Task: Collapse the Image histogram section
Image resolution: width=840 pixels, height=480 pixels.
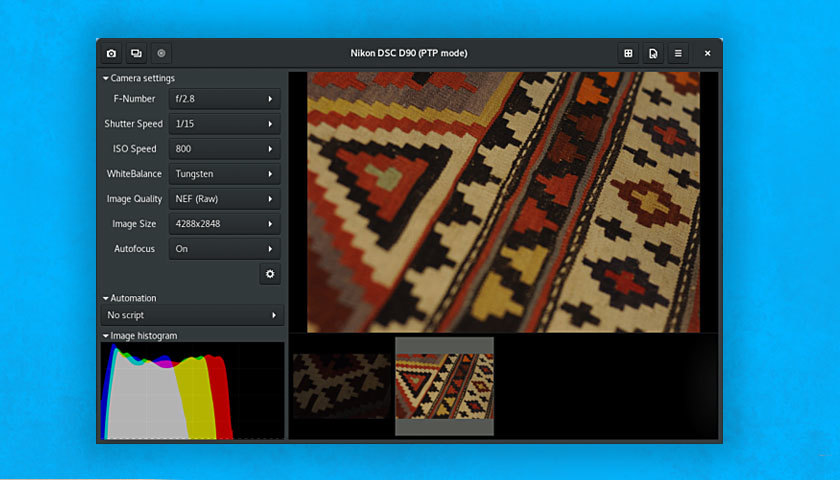Action: point(106,336)
